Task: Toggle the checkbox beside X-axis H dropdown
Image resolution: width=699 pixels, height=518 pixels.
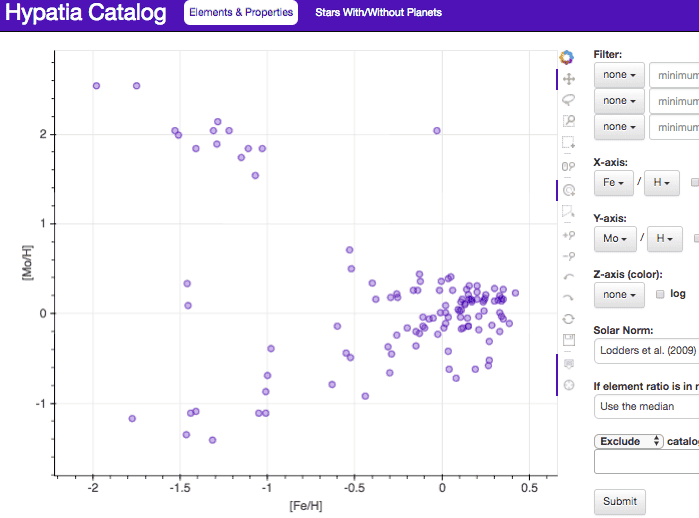Action: 695,182
